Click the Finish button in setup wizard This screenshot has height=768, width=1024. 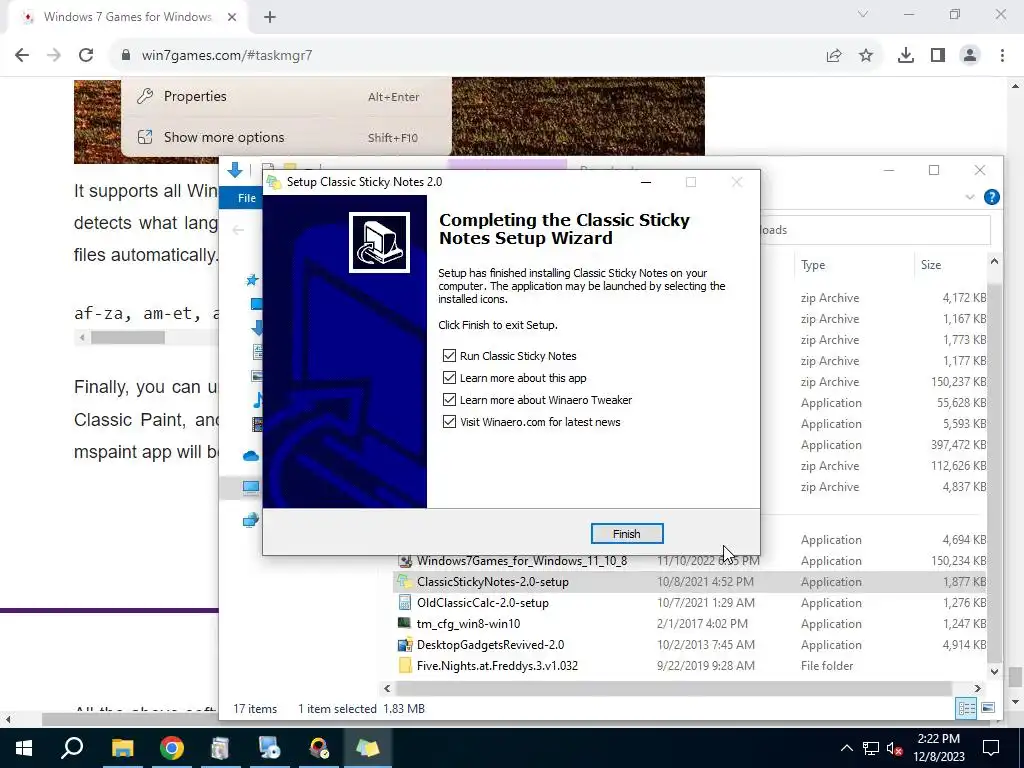point(626,534)
